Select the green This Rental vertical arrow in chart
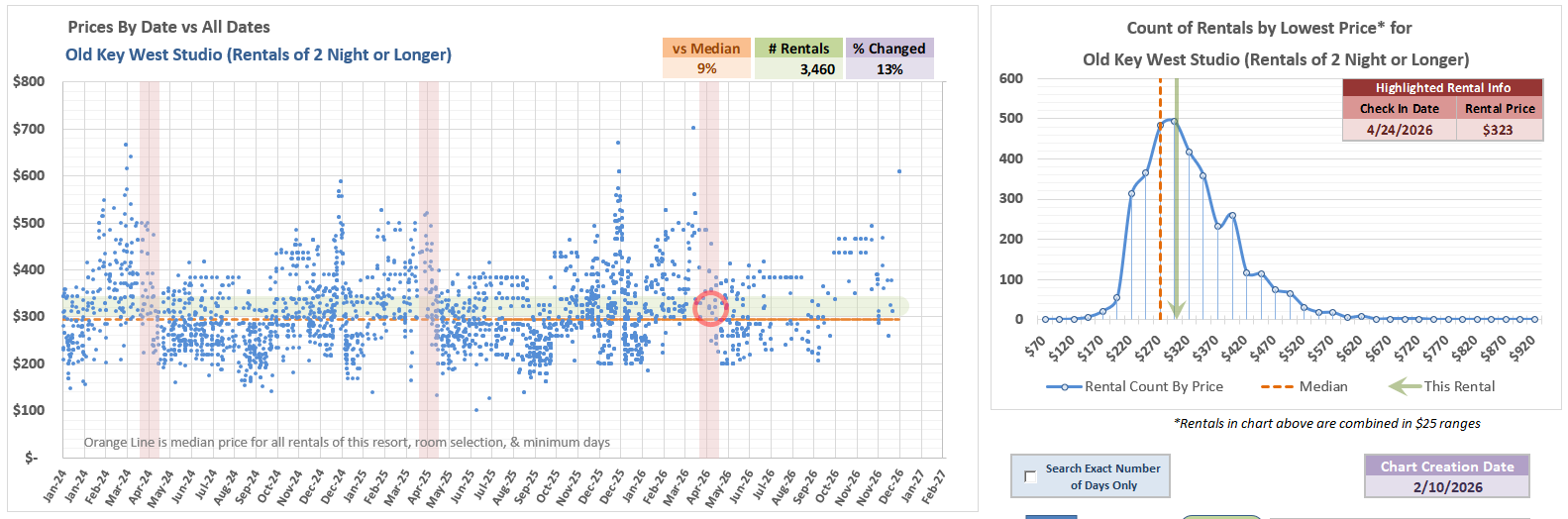The width and height of the screenshot is (1568, 519). (x=1176, y=198)
